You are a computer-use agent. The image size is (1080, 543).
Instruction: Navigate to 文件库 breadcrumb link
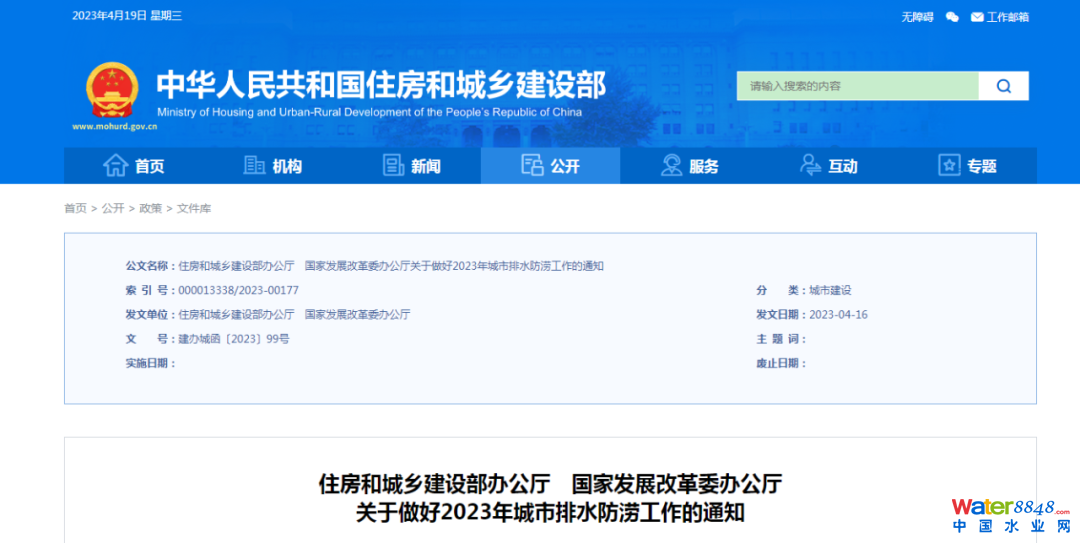pos(194,208)
